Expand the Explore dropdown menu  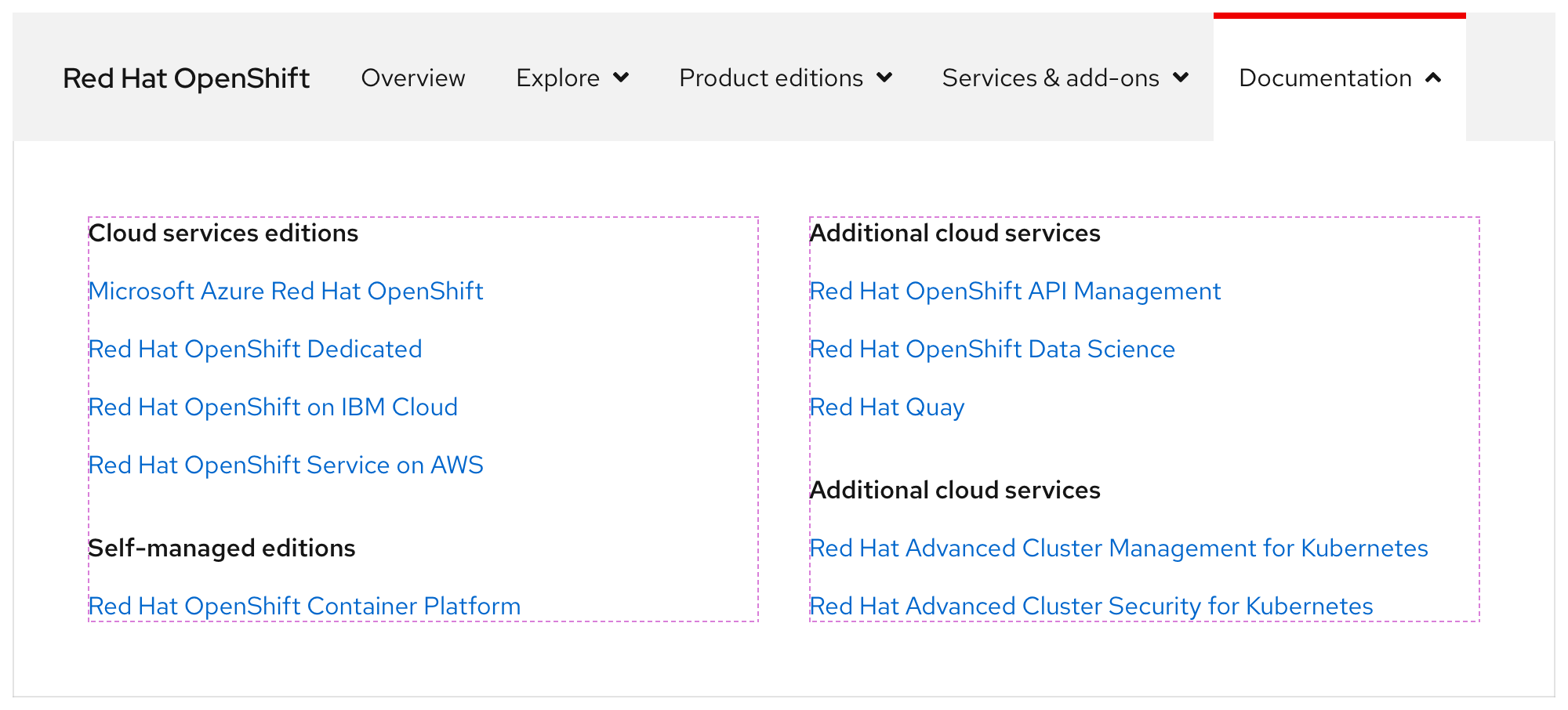557,78
